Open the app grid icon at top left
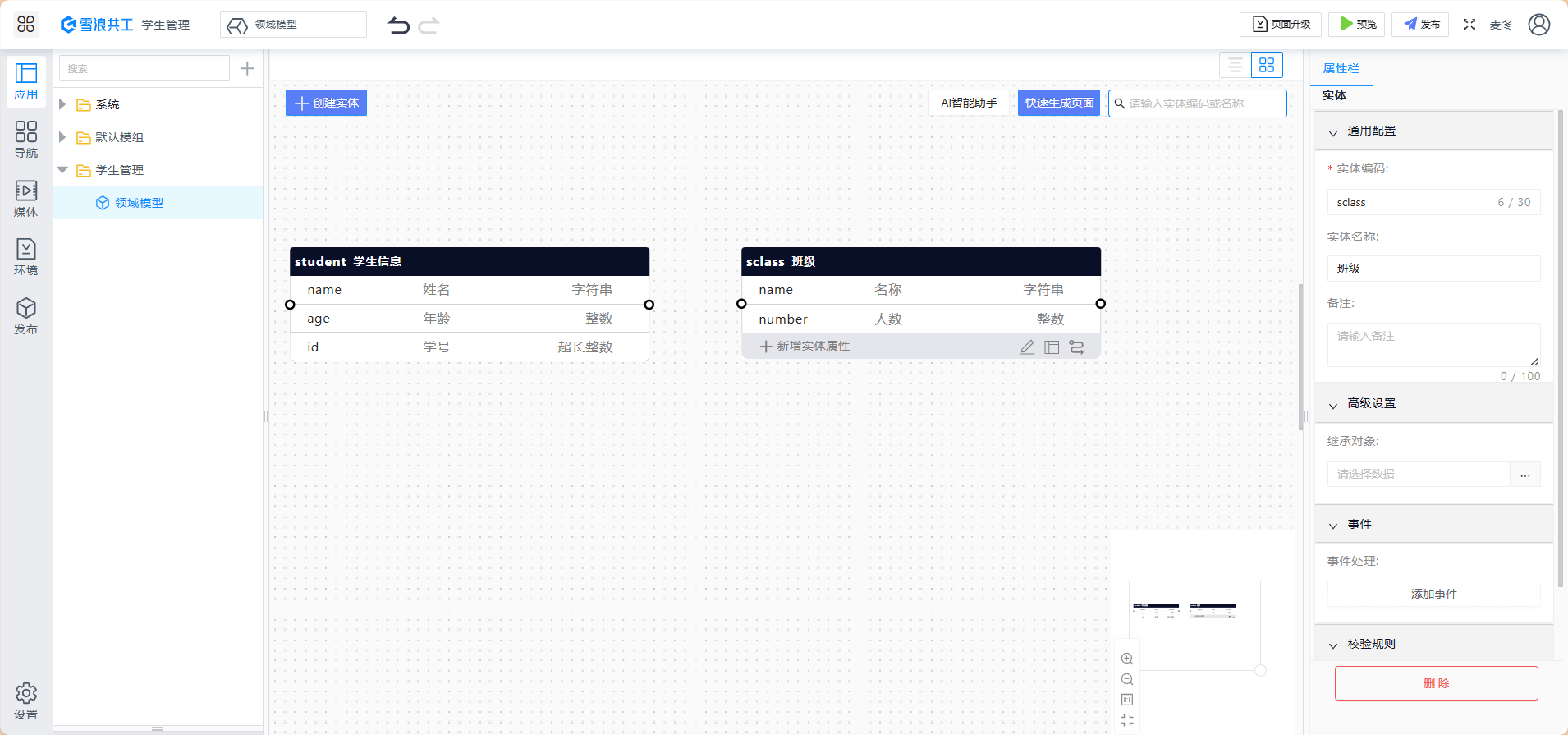Viewport: 1568px width, 735px height. click(x=26, y=25)
